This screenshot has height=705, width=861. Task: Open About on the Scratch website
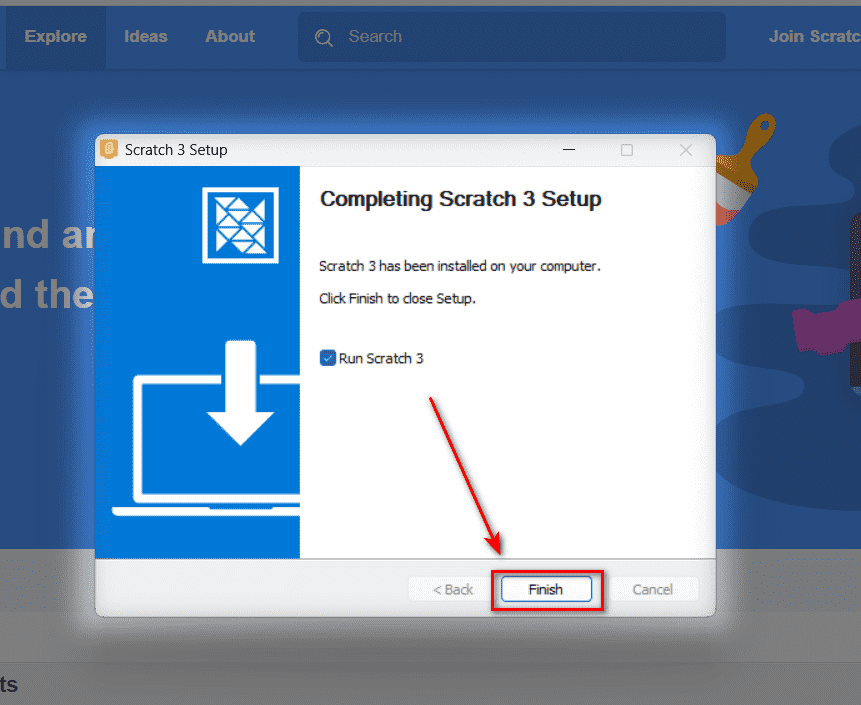(230, 36)
